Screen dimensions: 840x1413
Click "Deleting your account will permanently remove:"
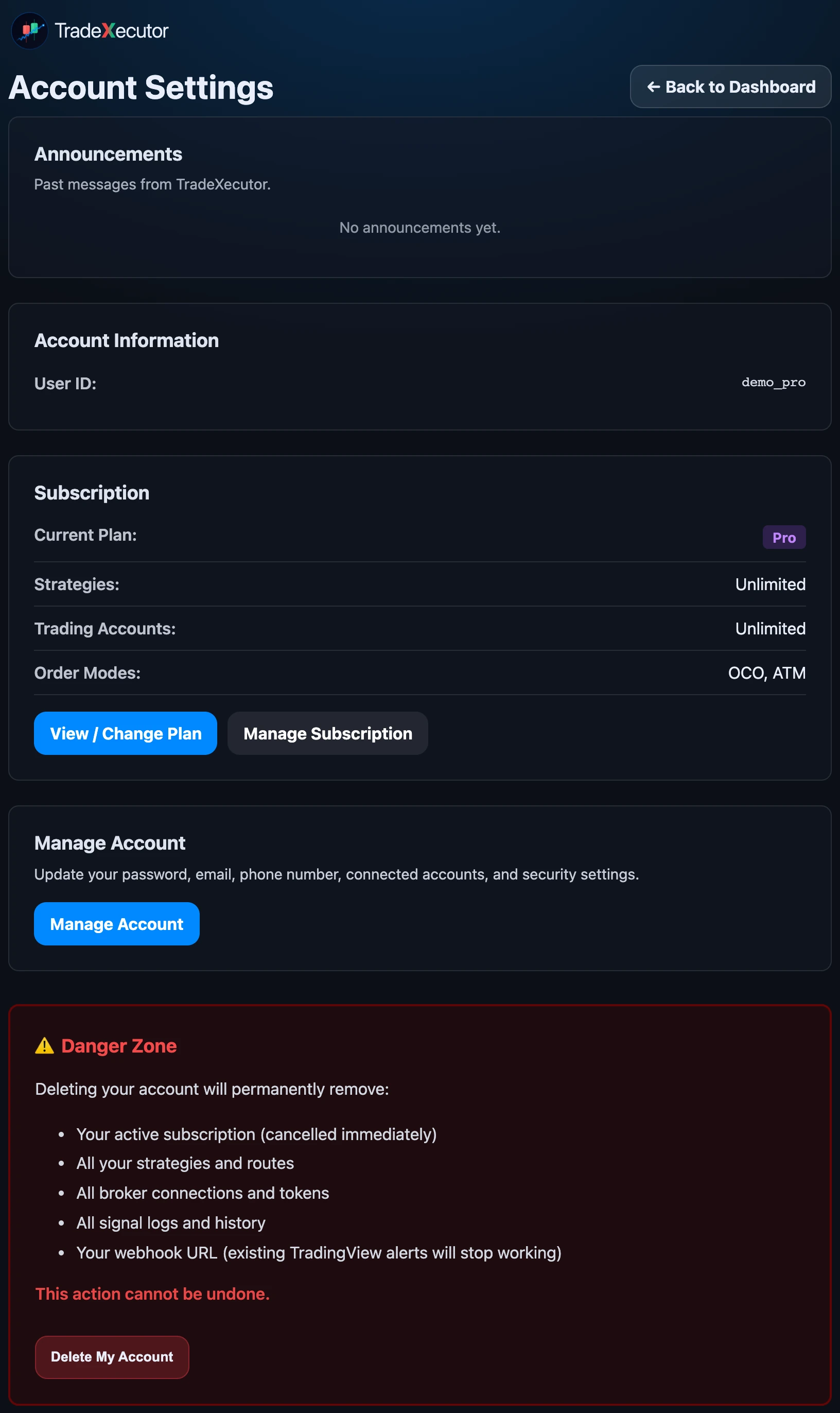pos(212,1089)
